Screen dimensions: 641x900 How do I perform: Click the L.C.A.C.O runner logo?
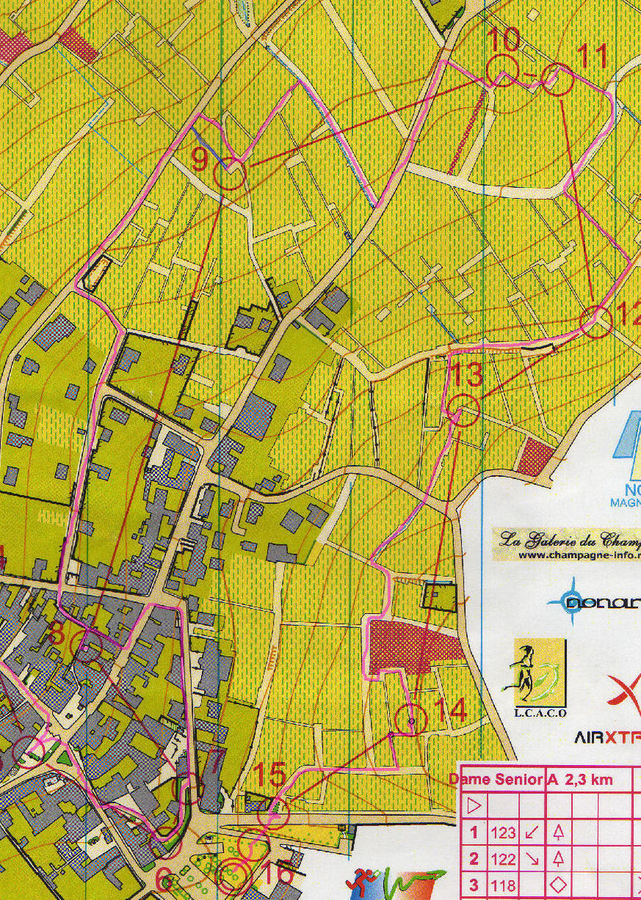(x=540, y=680)
